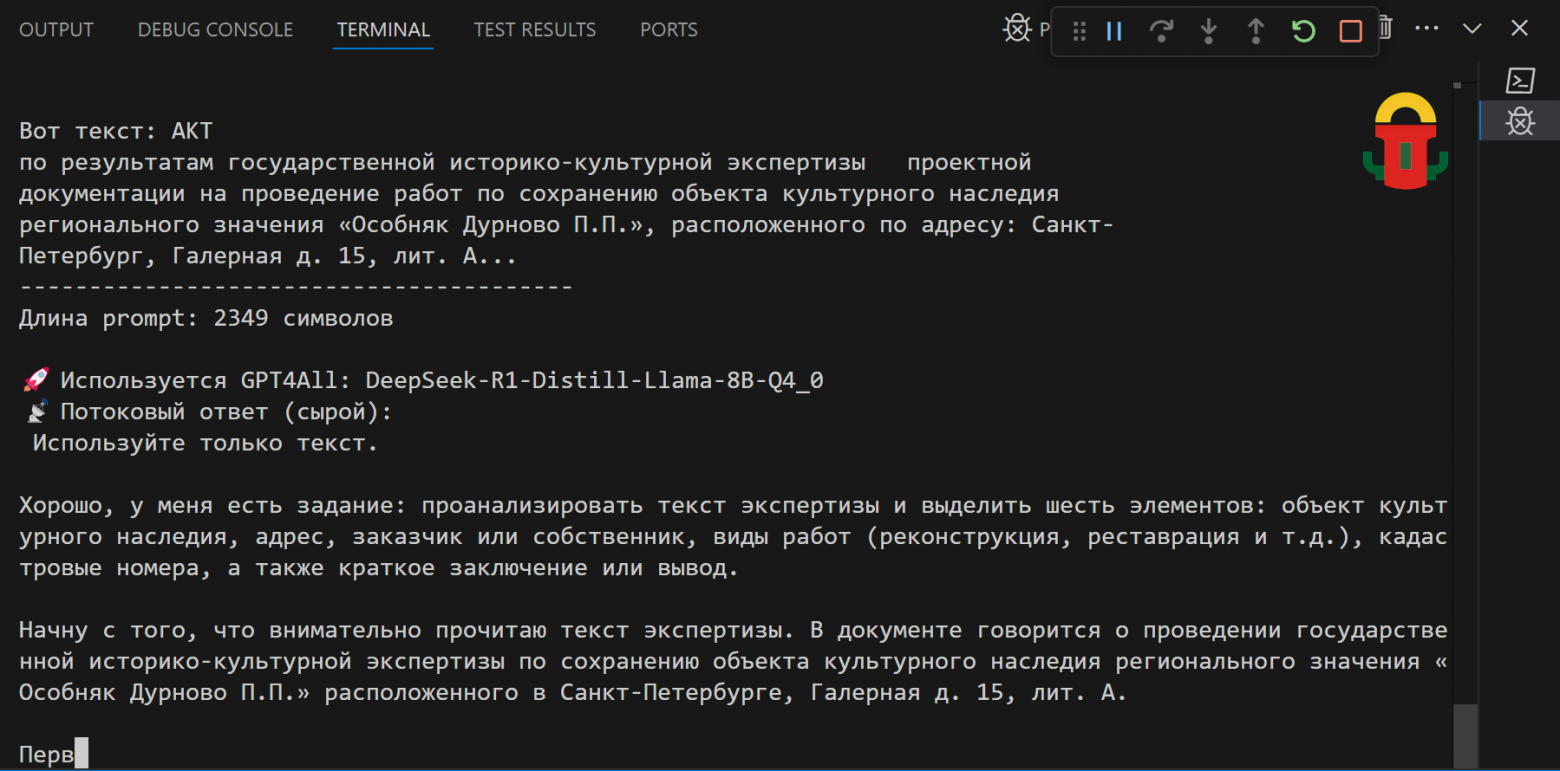Select the Step Over debug icon
The height and width of the screenshot is (771, 1560).
1161,31
